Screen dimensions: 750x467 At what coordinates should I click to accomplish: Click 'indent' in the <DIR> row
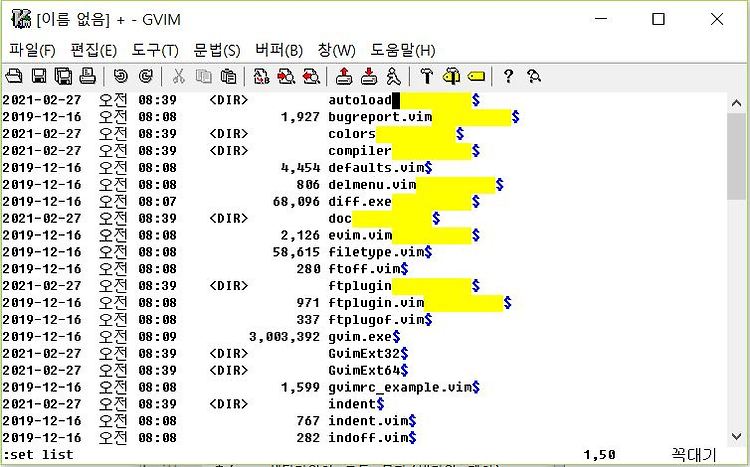pyautogui.click(x=352, y=404)
